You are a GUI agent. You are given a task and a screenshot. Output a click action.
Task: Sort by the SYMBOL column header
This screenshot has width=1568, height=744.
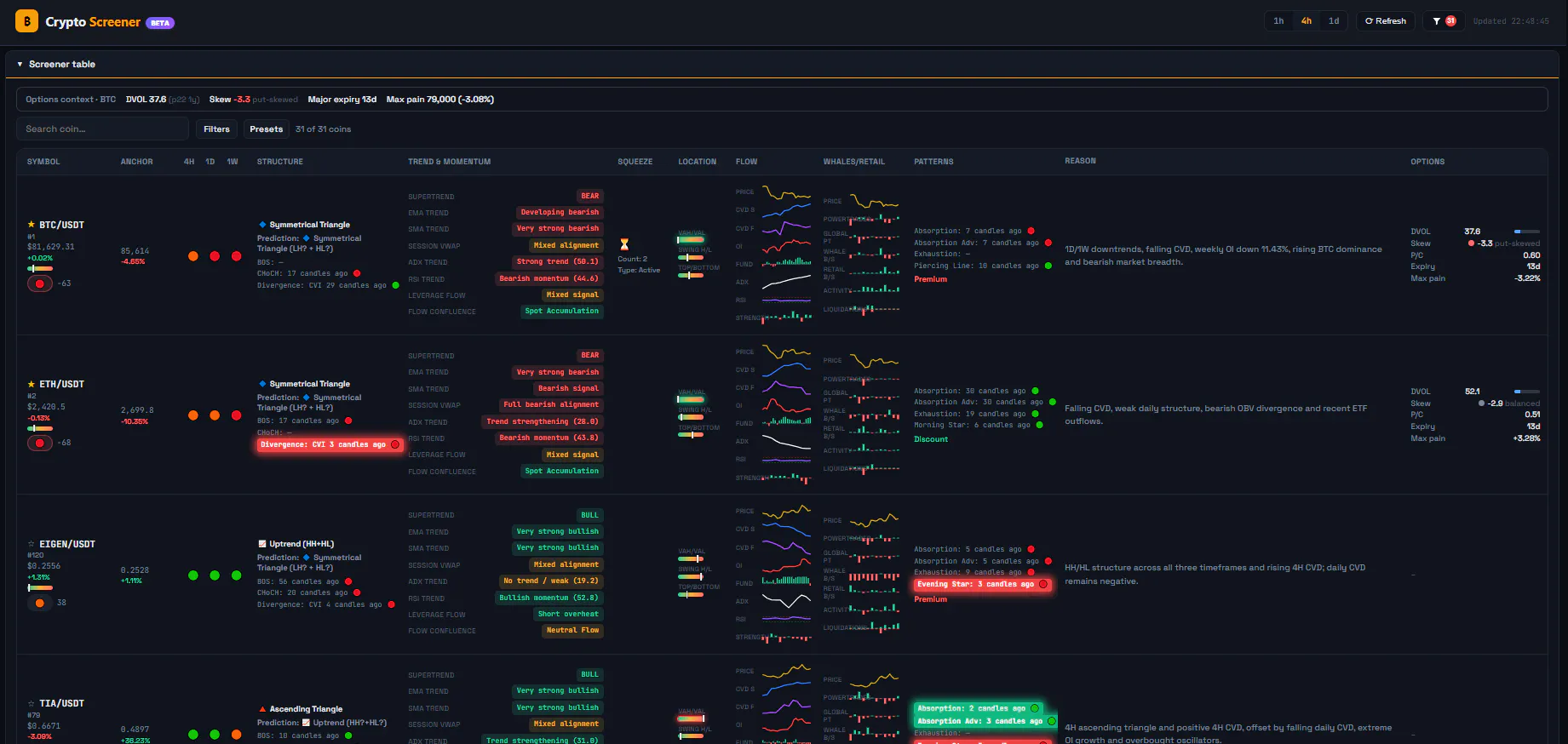pos(43,162)
